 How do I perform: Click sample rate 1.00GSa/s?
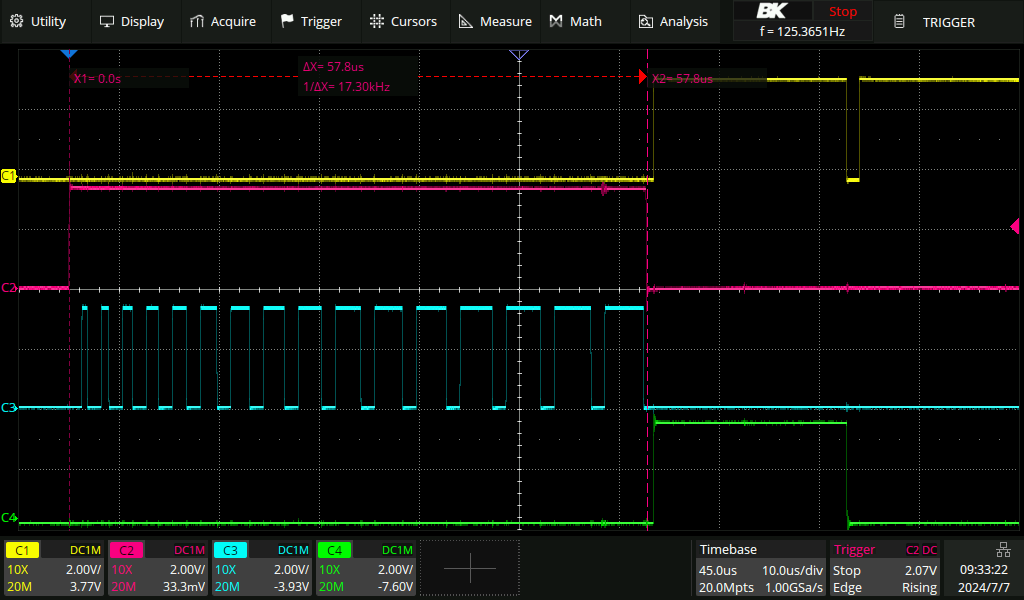coord(793,588)
